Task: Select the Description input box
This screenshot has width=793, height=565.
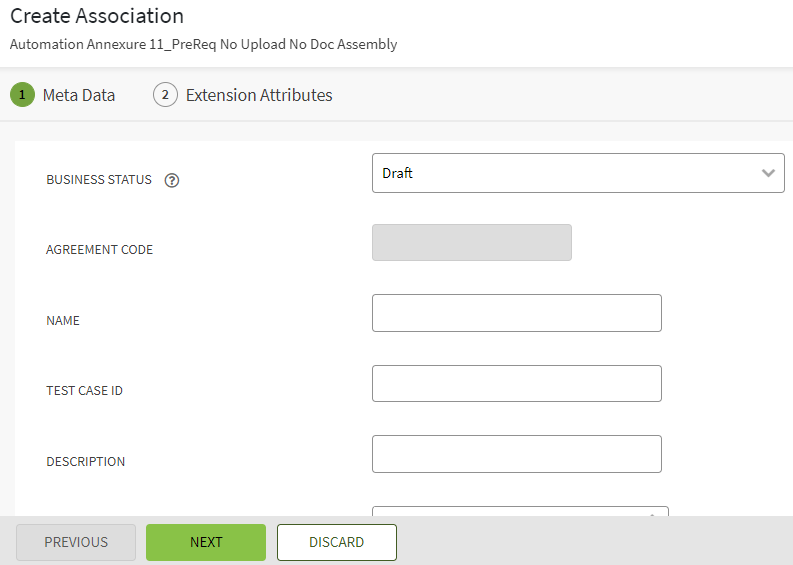Action: click(x=516, y=454)
